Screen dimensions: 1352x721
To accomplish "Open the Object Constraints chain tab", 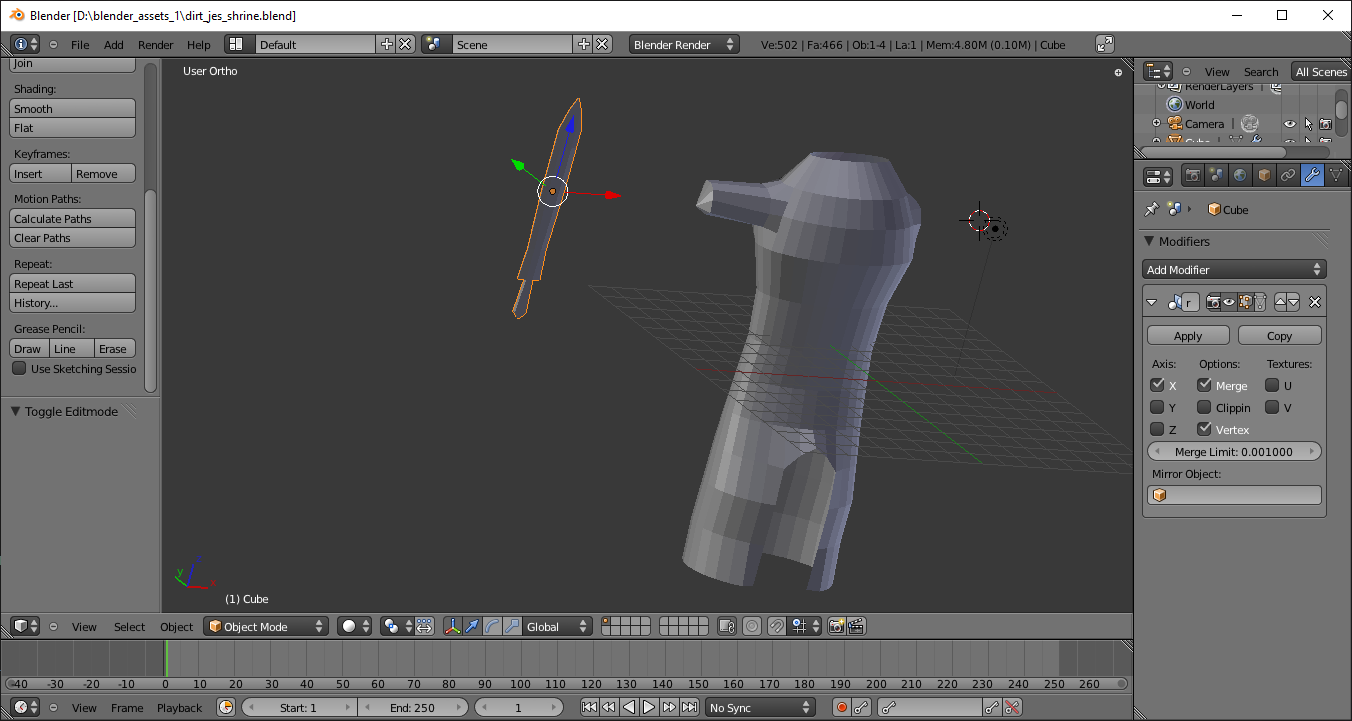I will (1288, 176).
